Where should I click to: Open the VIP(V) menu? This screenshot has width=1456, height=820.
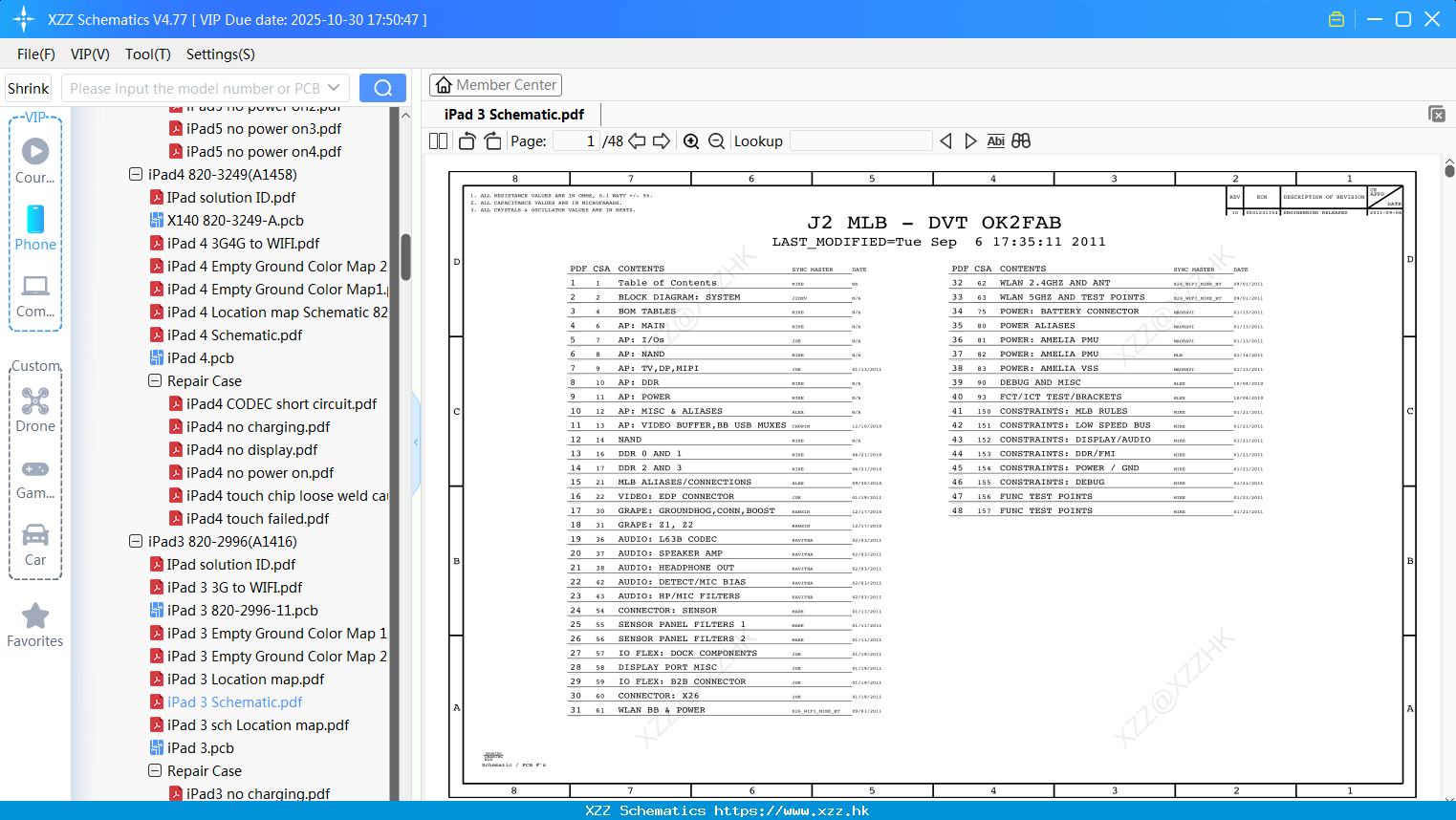90,54
